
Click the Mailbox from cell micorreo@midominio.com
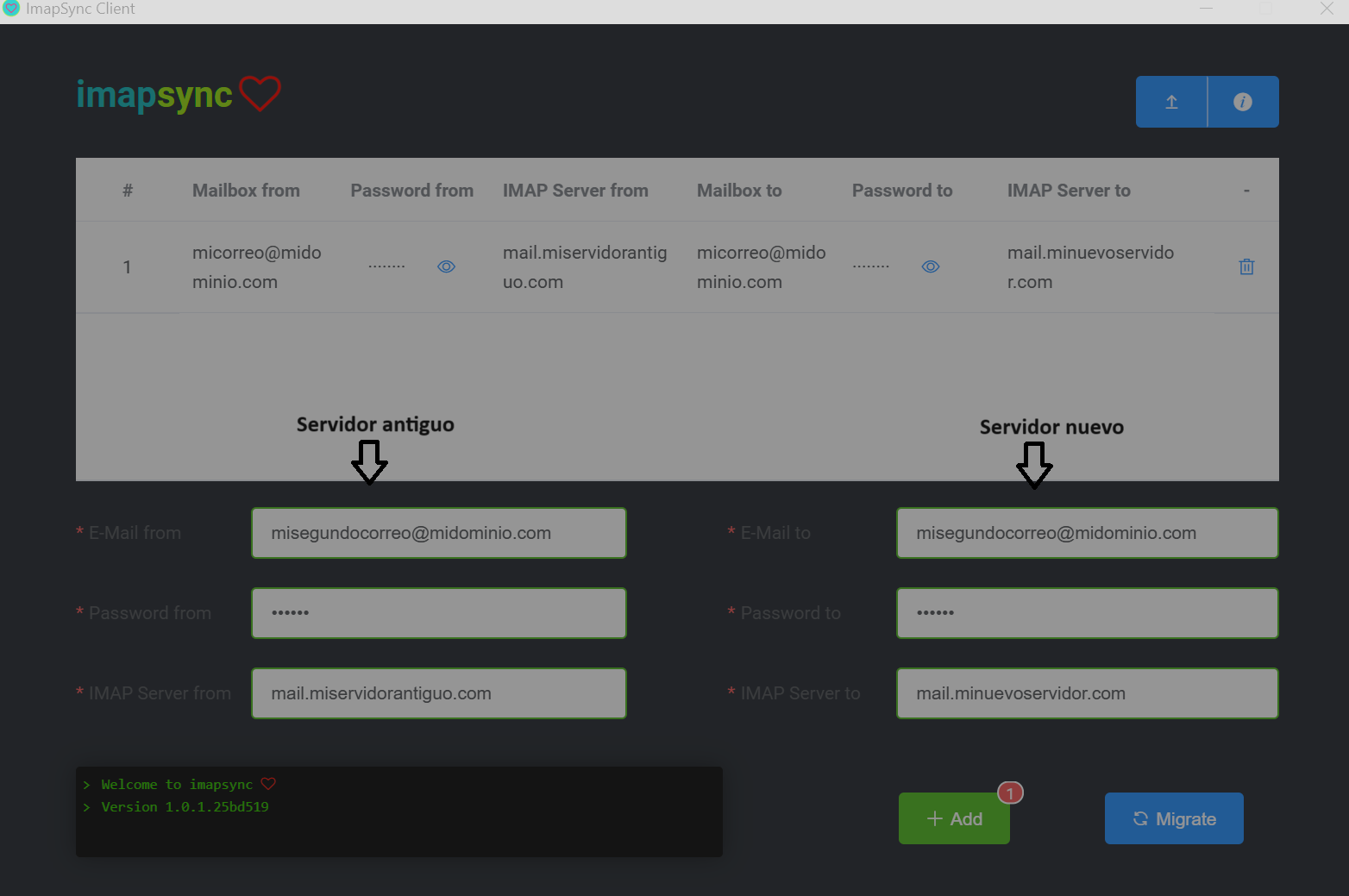point(257,267)
